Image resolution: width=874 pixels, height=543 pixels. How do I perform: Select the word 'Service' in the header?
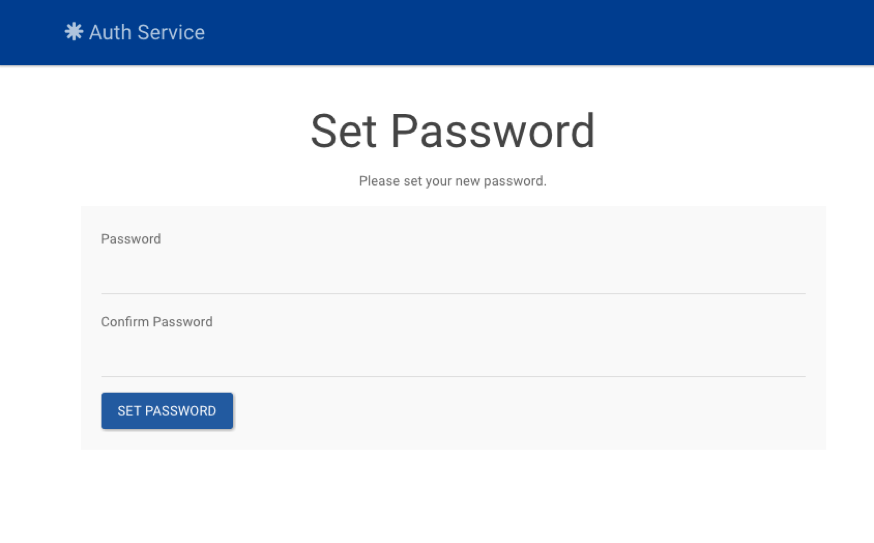click(171, 32)
